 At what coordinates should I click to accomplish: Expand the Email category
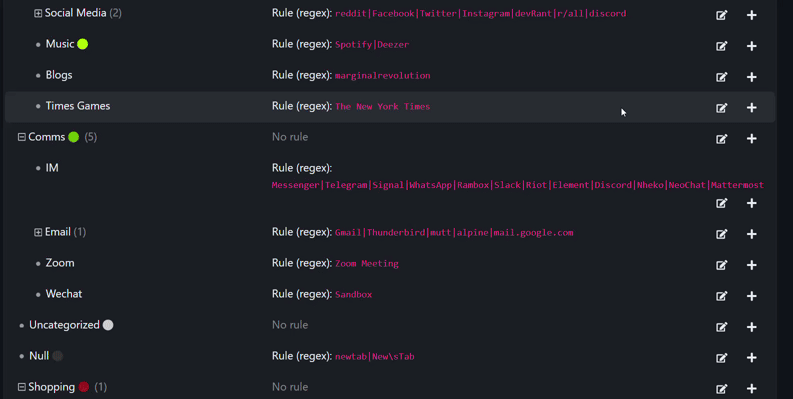point(38,233)
